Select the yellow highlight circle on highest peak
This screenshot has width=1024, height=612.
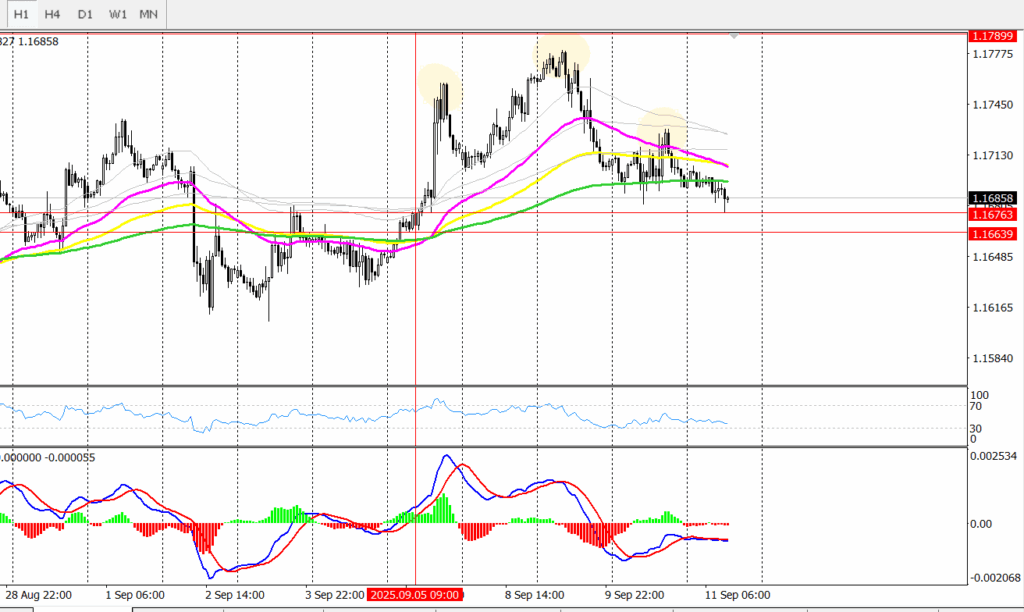[560, 52]
